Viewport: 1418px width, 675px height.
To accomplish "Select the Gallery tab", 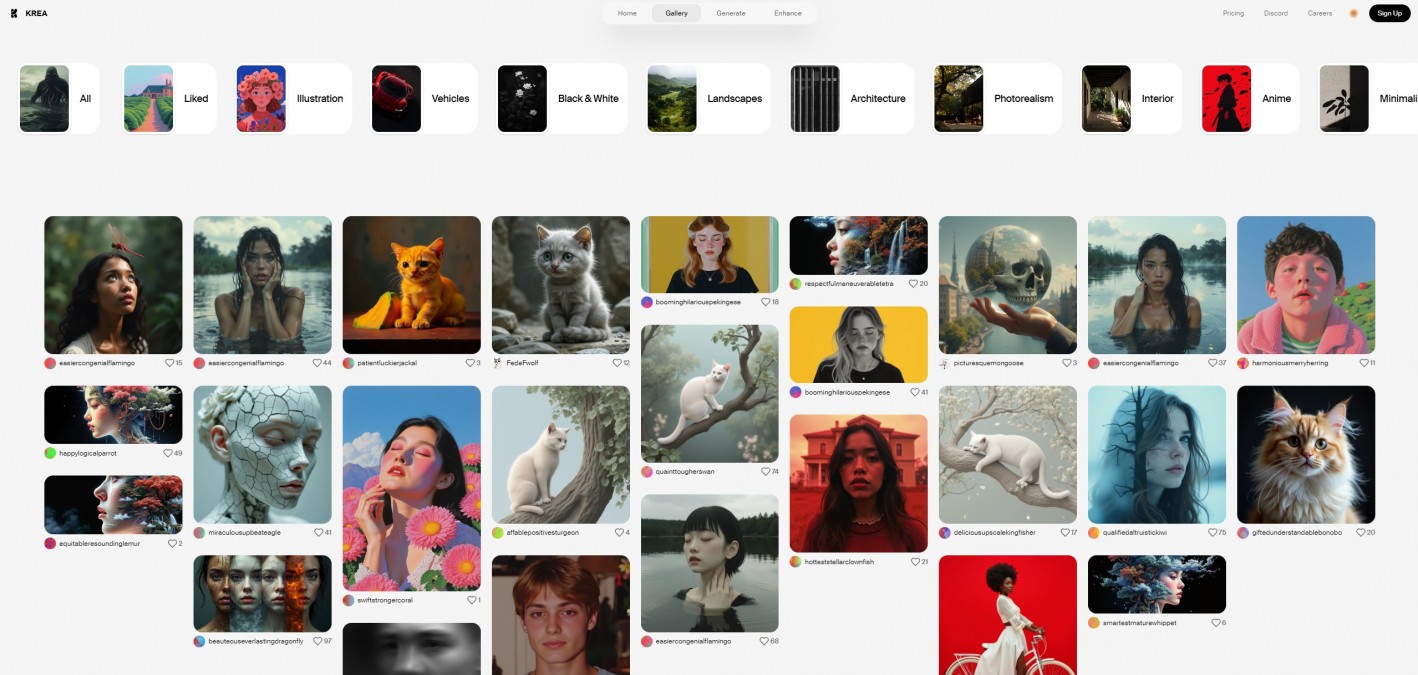I will pyautogui.click(x=677, y=13).
